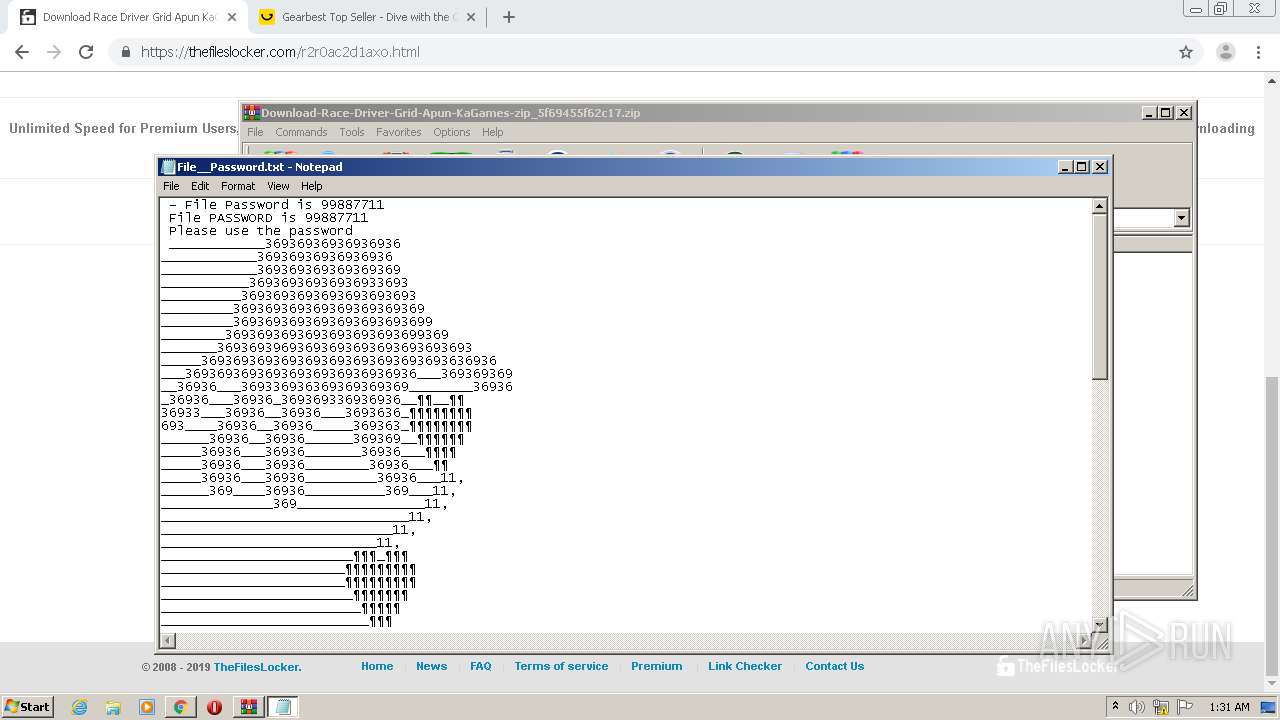Open Opera from the taskbar

214,707
